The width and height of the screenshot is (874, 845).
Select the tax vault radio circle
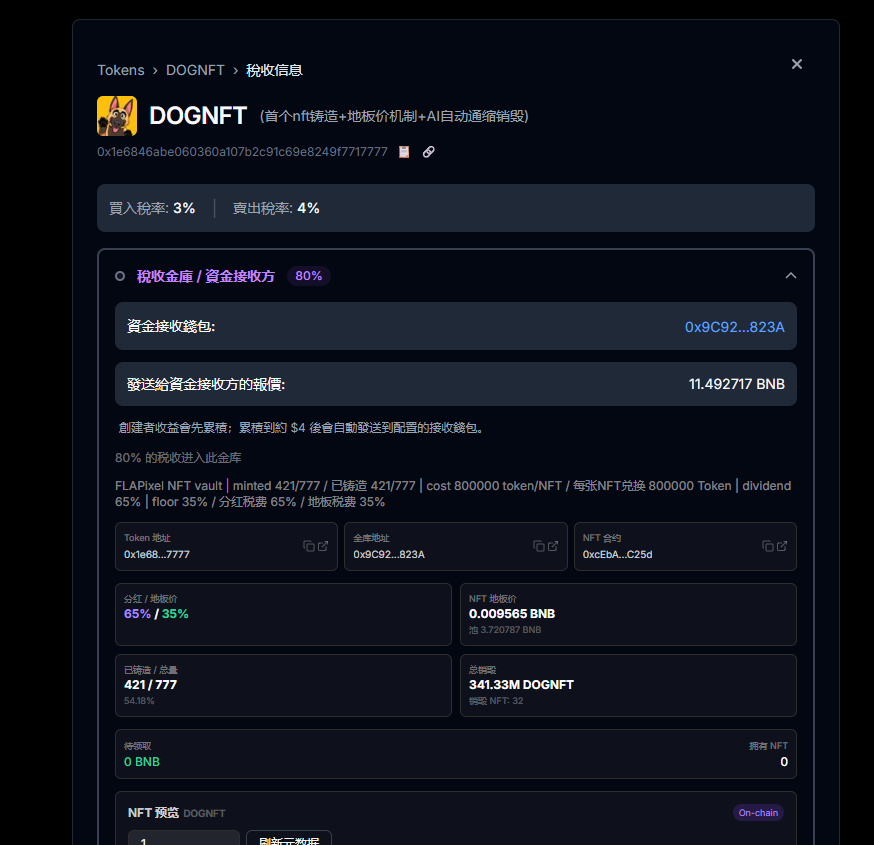(120, 276)
